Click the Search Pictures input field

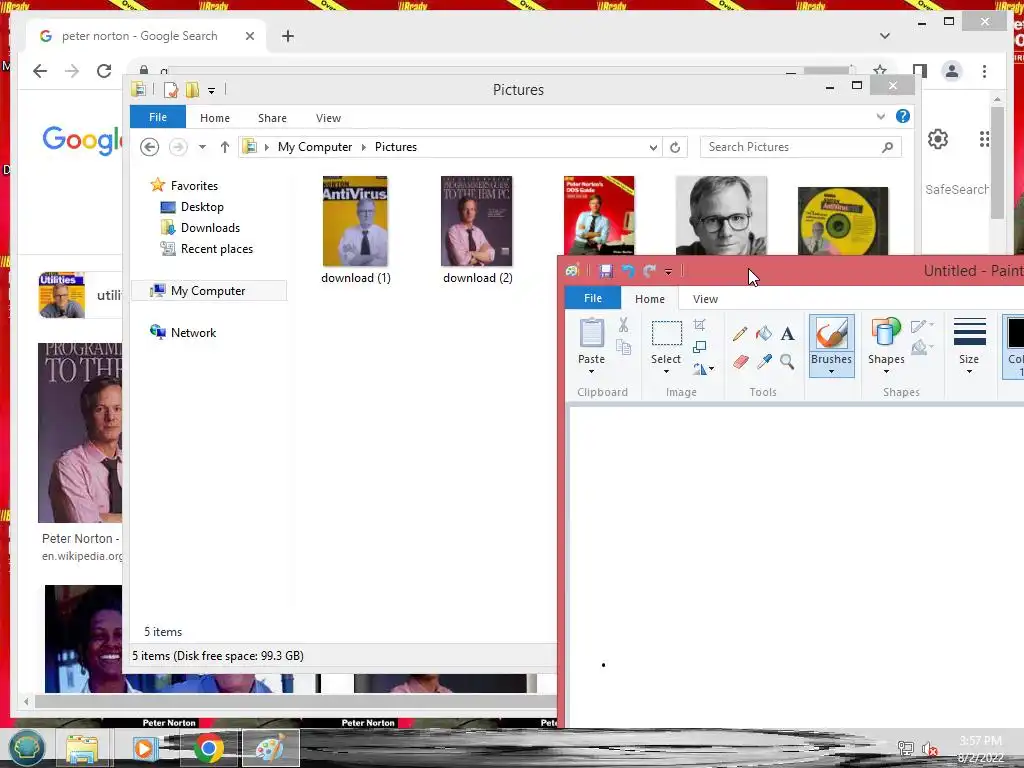801,147
